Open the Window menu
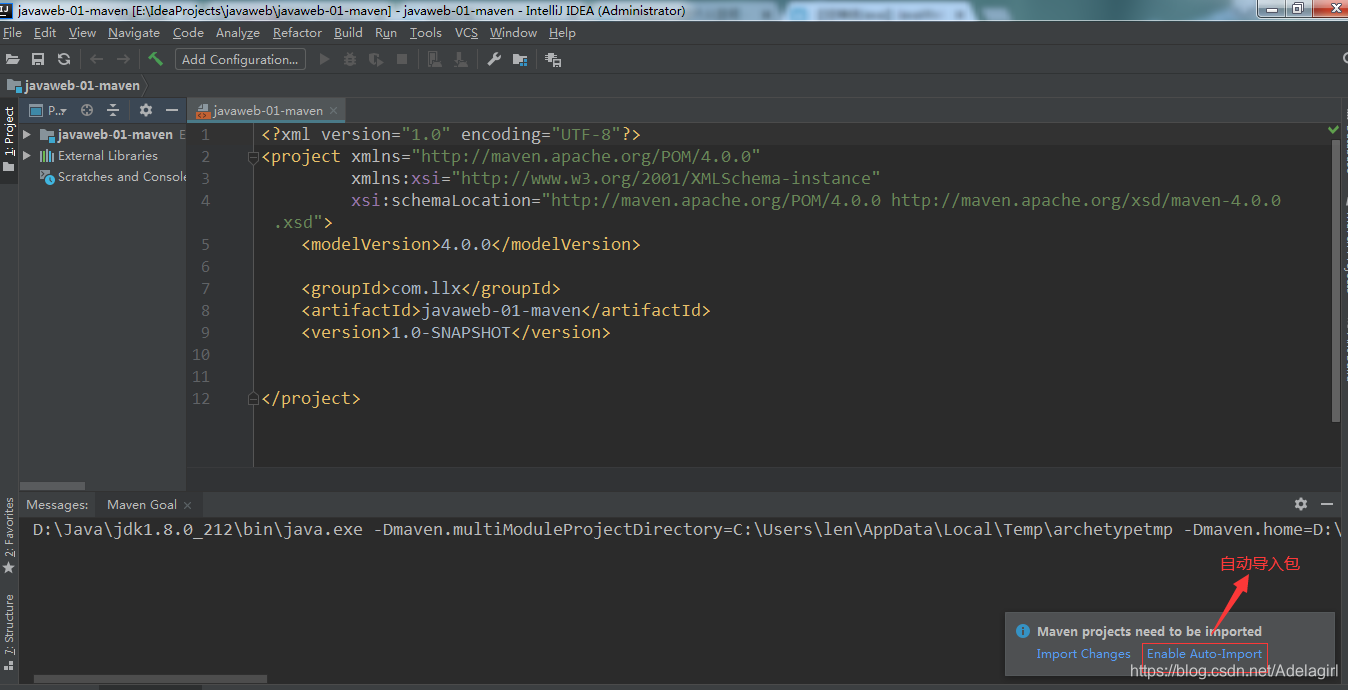Screen dimensions: 1348x690 (513, 32)
